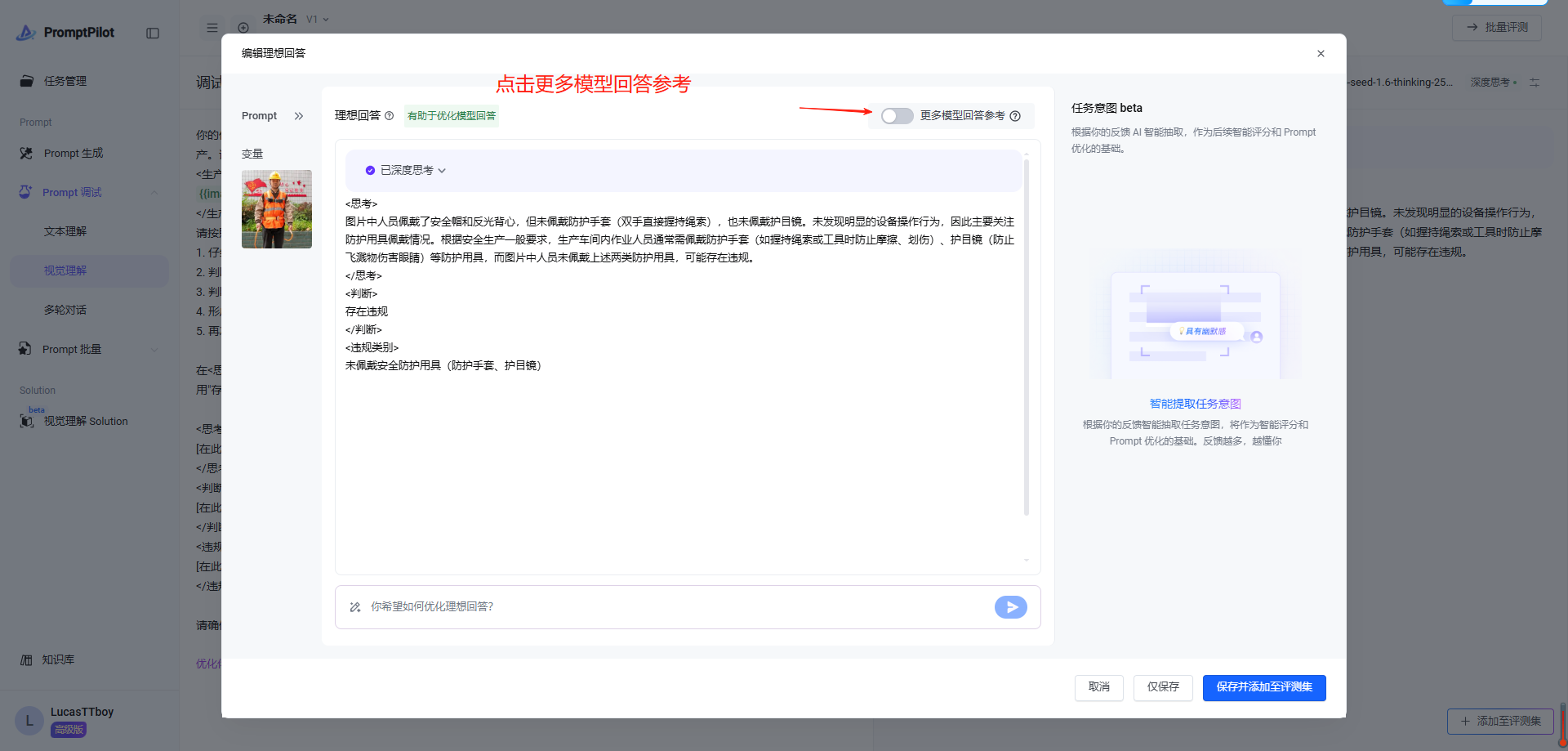
Task: Collapse the 已深度思考 section
Action: click(442, 171)
